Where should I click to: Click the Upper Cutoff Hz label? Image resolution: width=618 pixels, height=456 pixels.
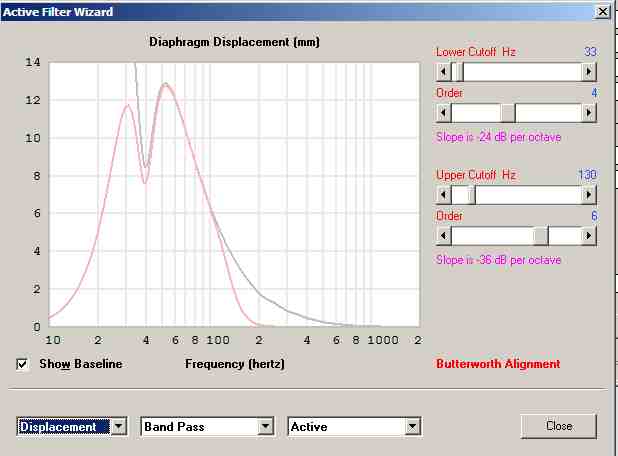point(476,175)
